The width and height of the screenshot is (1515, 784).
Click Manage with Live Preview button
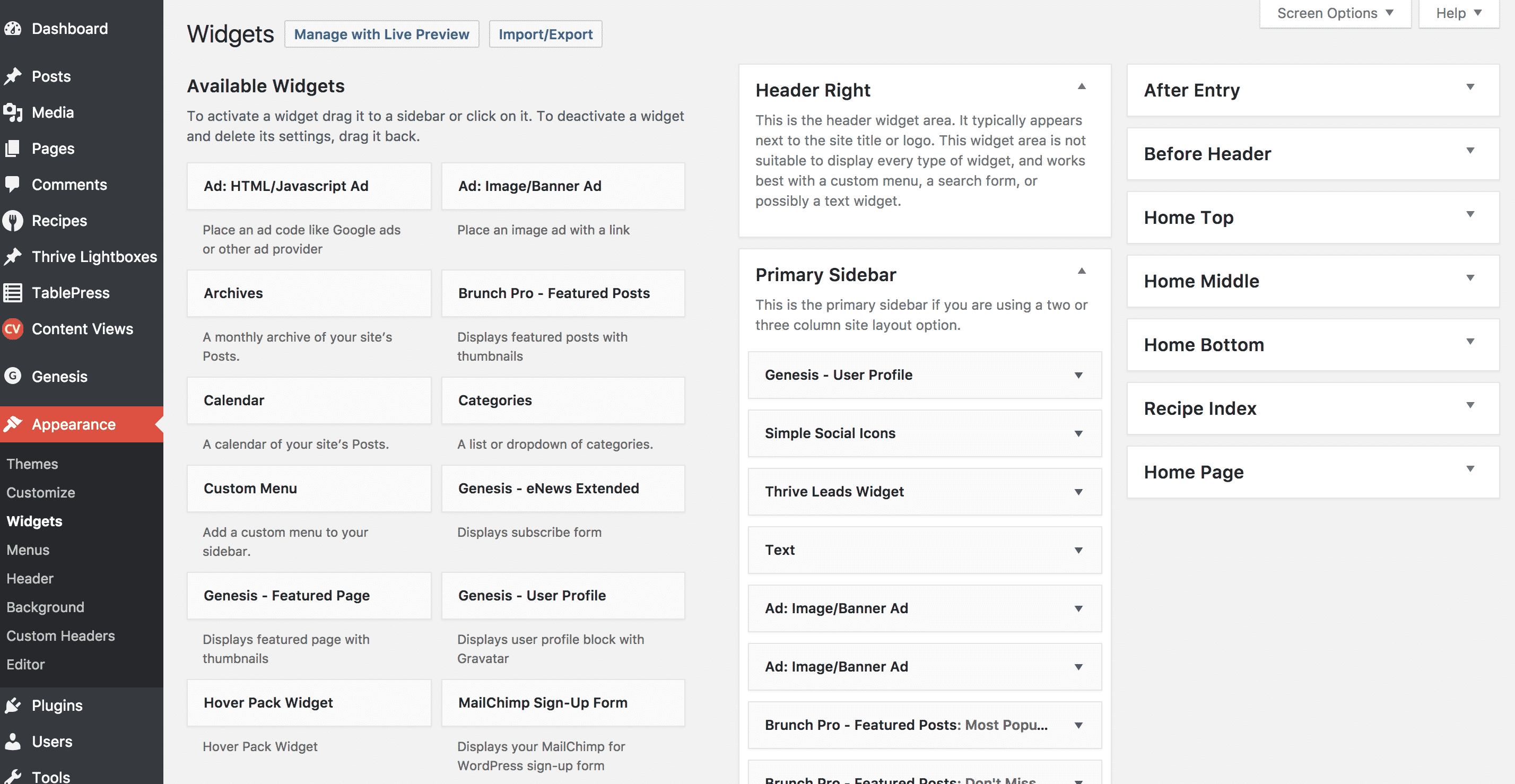(382, 34)
